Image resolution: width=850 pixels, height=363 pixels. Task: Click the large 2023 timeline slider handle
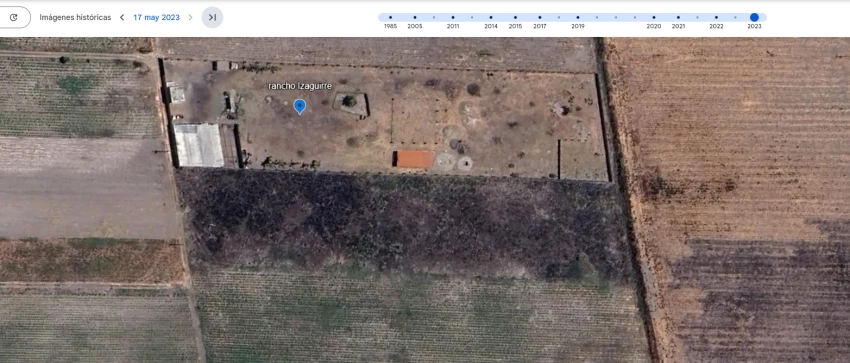coord(754,17)
